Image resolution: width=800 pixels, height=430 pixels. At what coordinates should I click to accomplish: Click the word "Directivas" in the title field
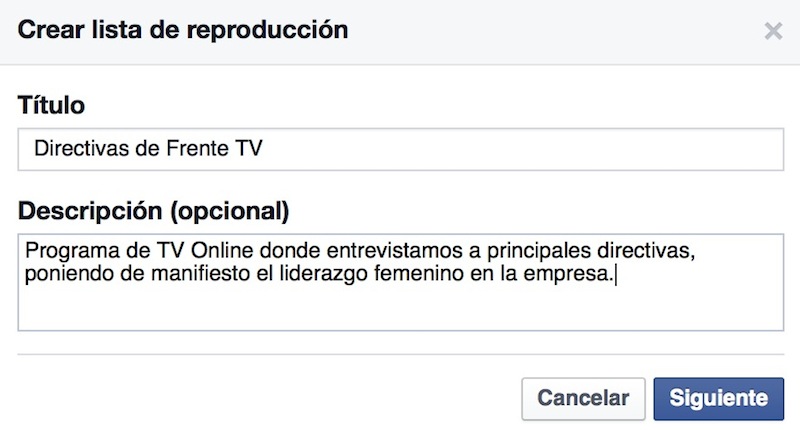pos(76,148)
